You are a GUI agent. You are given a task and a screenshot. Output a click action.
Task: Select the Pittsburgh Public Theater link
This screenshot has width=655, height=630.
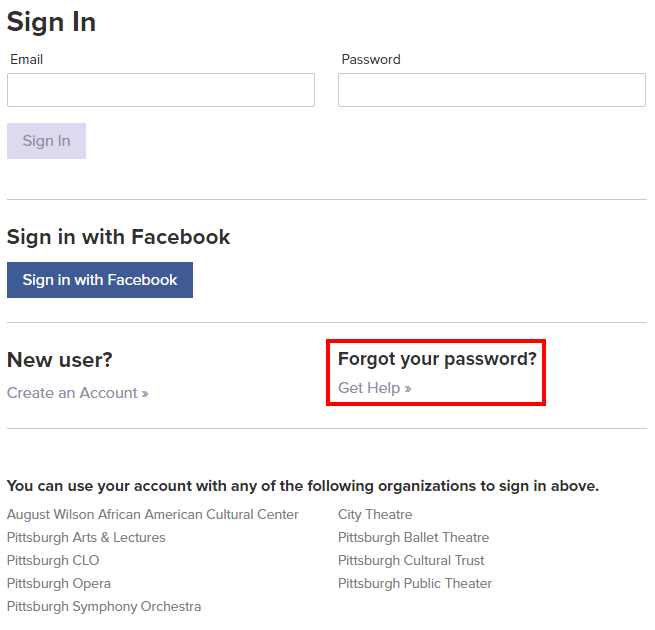point(415,584)
